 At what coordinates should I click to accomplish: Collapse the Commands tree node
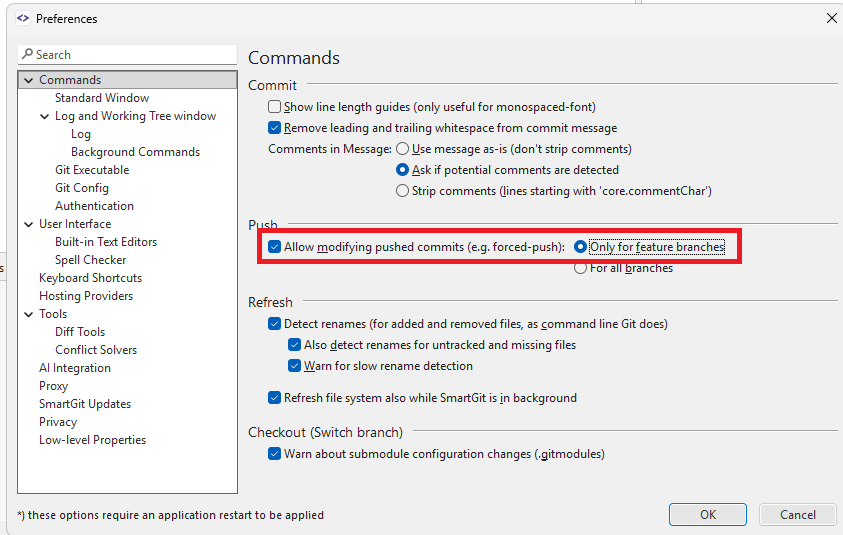pyautogui.click(x=28, y=80)
